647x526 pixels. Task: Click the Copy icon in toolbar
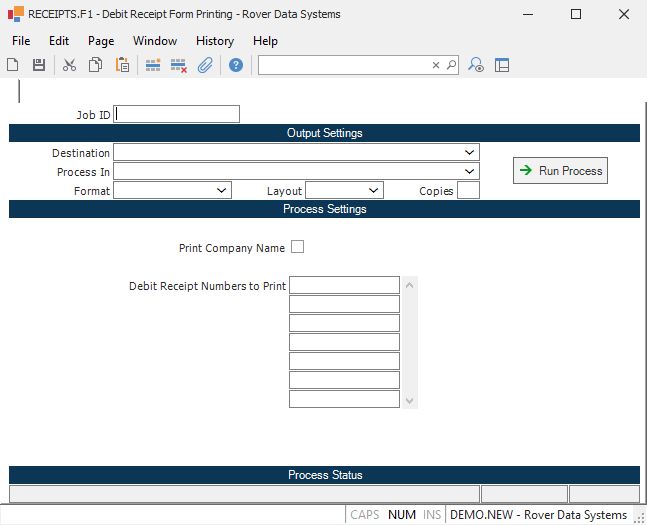96,65
